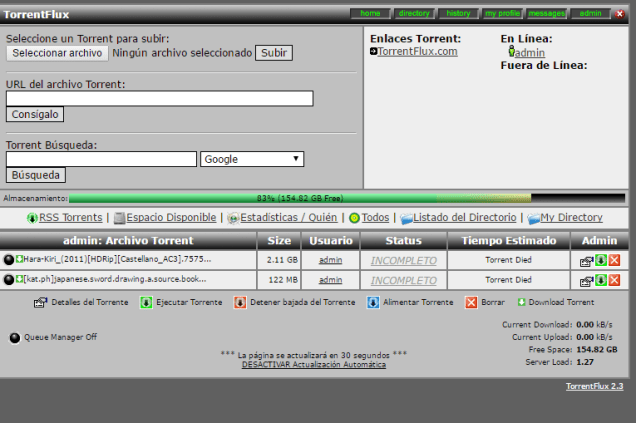Click the Free Space 154.82 GB value
The image size is (636, 423).
click(x=597, y=350)
